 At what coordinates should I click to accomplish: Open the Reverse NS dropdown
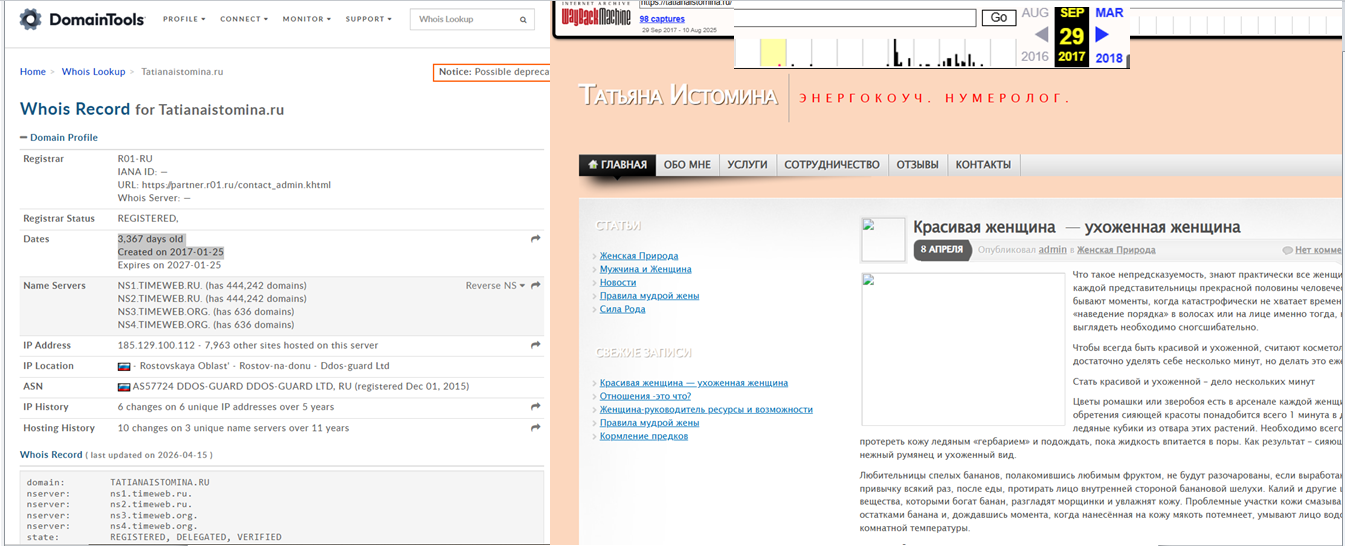pos(495,286)
